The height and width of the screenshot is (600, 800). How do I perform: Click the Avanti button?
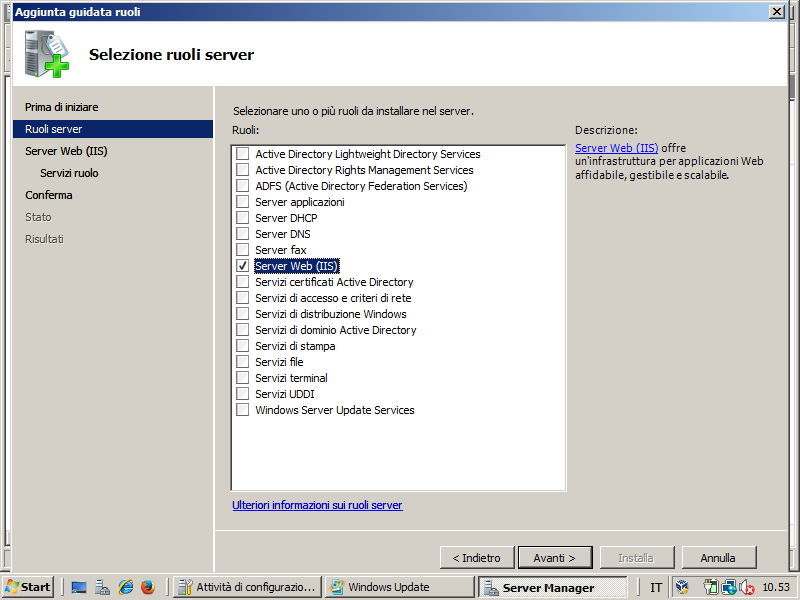[555, 558]
